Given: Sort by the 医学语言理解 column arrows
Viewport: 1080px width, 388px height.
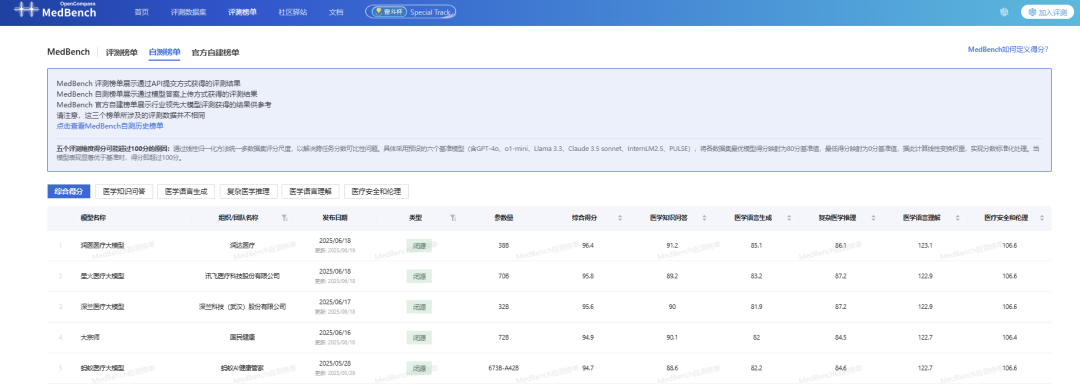Looking at the screenshot, I should click(x=957, y=218).
